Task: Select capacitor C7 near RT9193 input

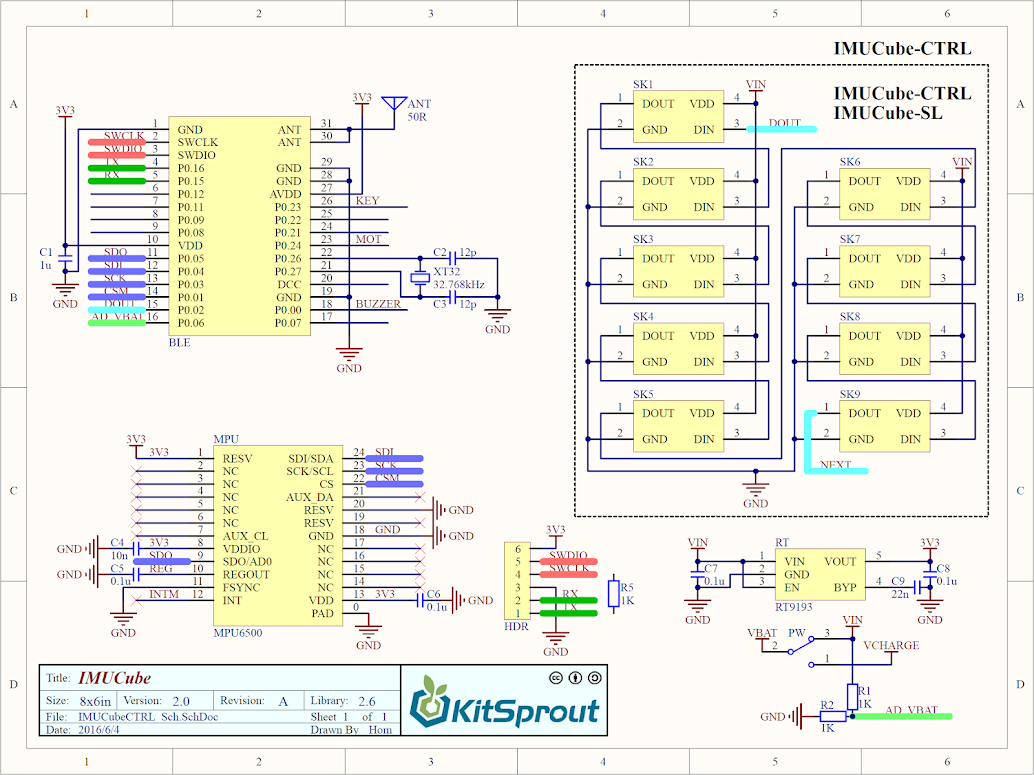Action: [x=698, y=574]
